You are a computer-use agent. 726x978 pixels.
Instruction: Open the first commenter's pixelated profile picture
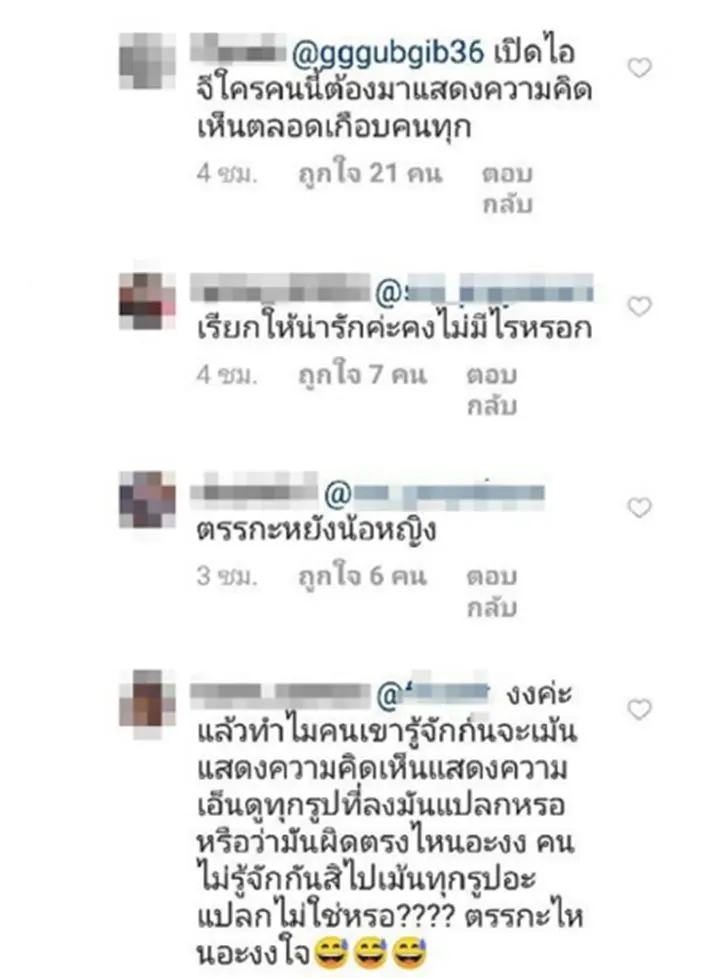pos(147,61)
